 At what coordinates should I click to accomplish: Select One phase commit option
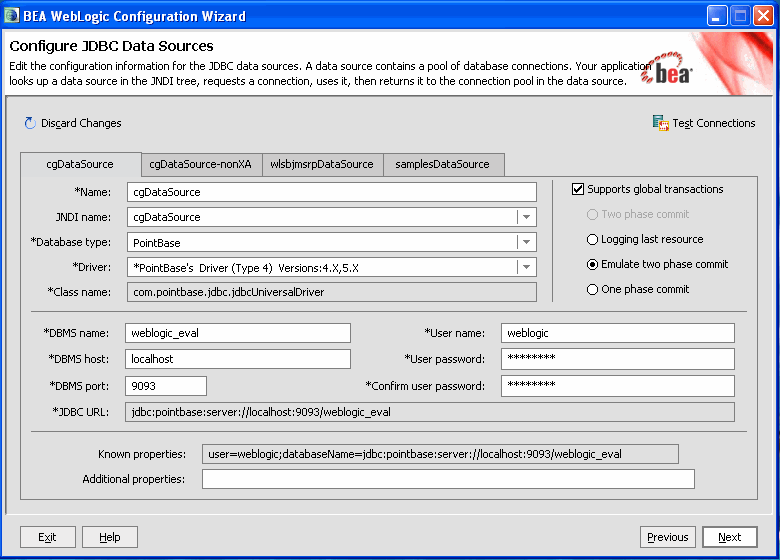pos(592,289)
